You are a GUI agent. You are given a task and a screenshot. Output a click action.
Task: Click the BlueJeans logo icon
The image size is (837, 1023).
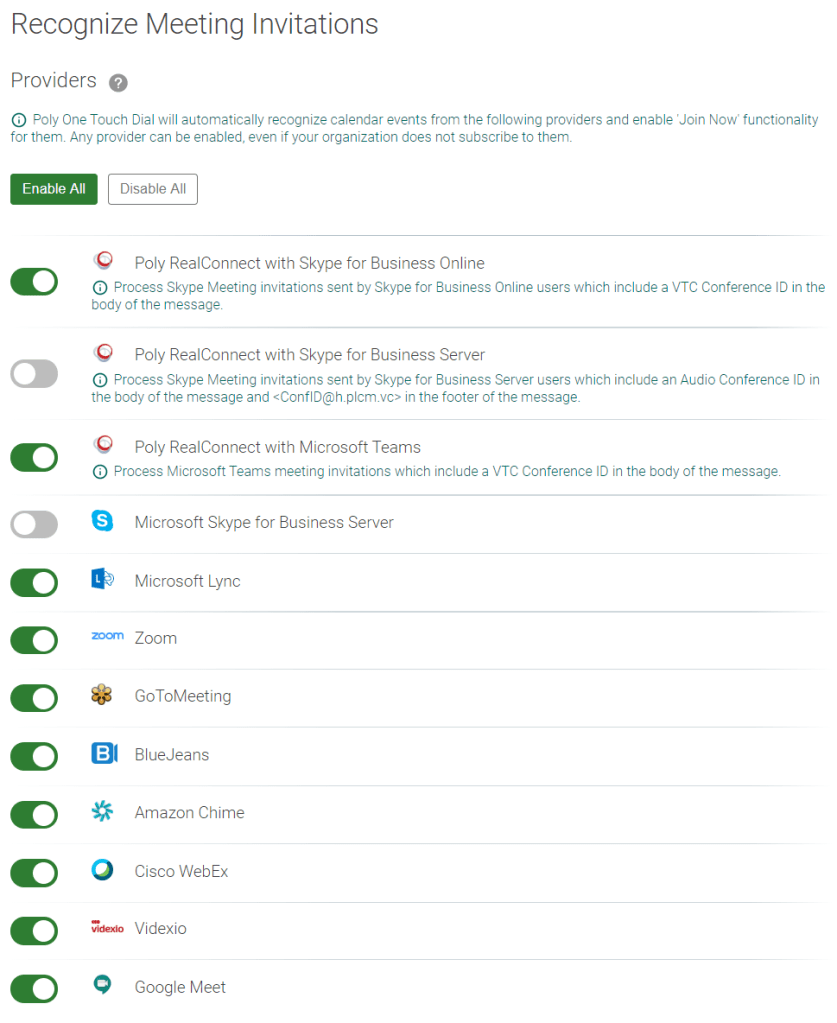(x=104, y=754)
